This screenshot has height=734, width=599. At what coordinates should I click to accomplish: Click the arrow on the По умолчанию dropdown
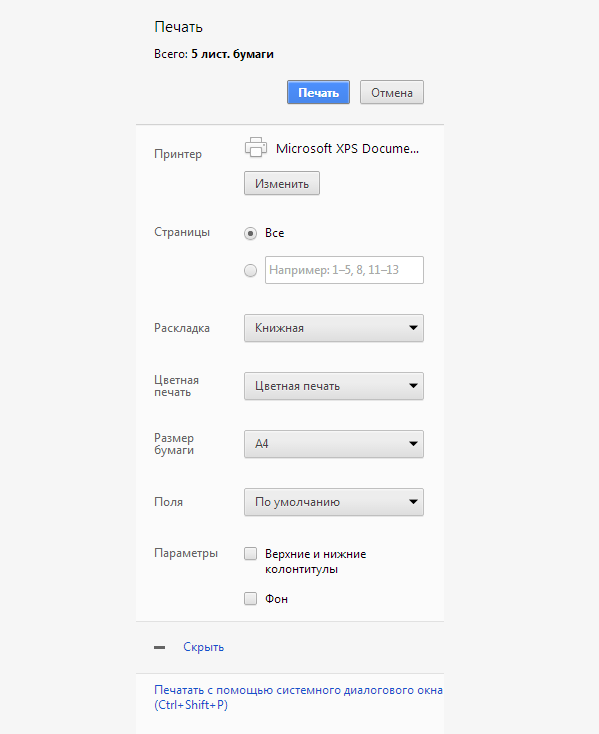[413, 502]
